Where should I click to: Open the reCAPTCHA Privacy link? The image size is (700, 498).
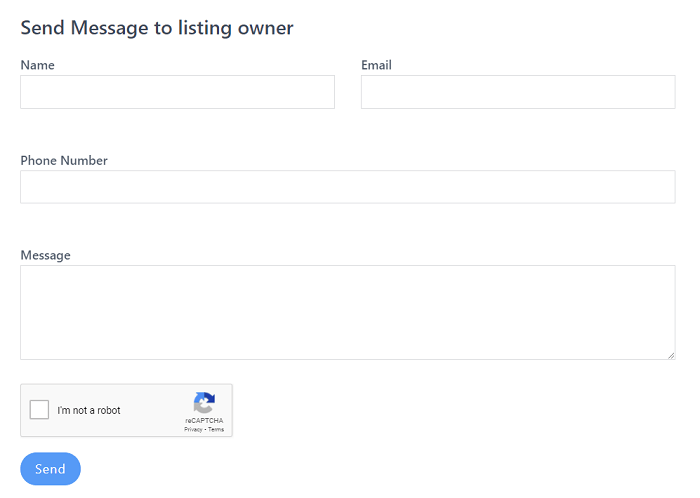pyautogui.click(x=193, y=429)
